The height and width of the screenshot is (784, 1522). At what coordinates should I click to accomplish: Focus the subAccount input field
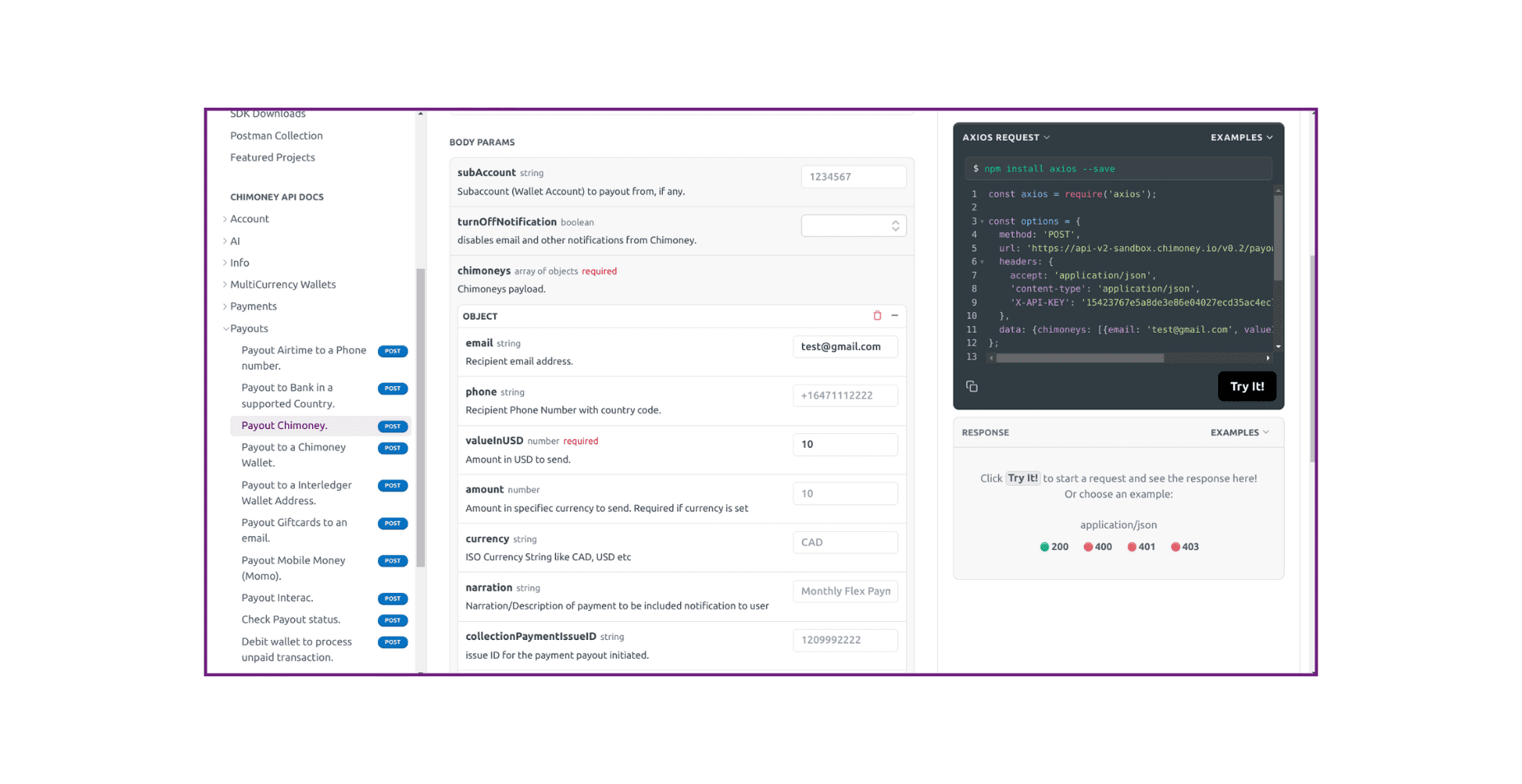(x=853, y=177)
